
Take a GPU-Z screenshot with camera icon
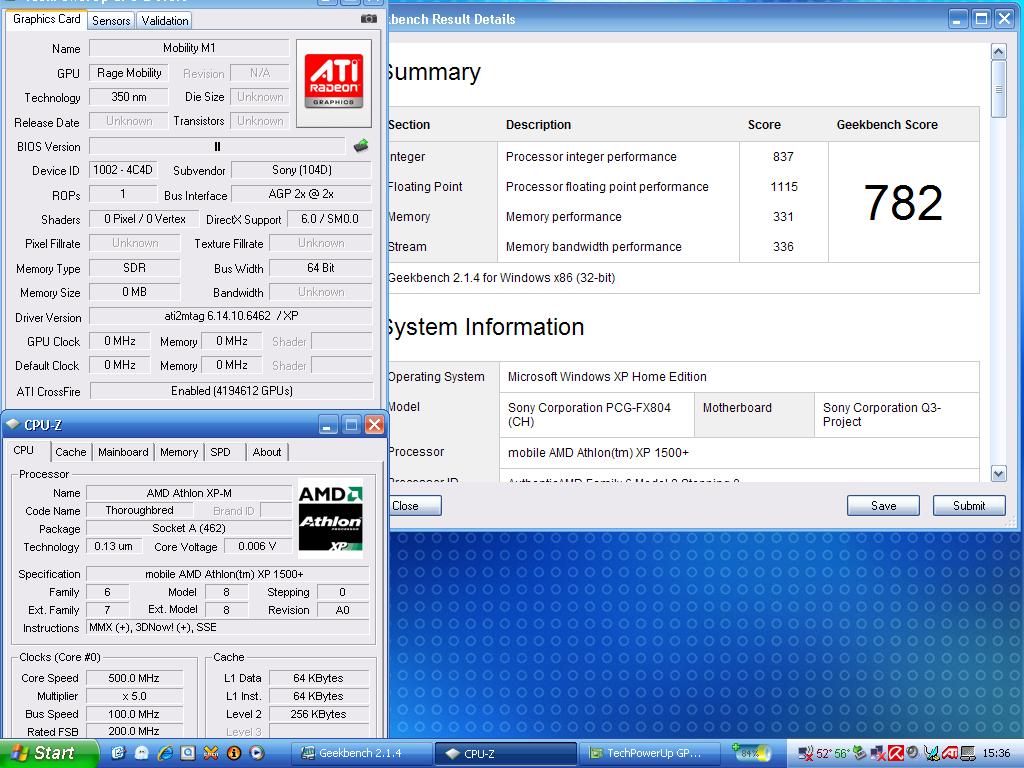point(369,18)
